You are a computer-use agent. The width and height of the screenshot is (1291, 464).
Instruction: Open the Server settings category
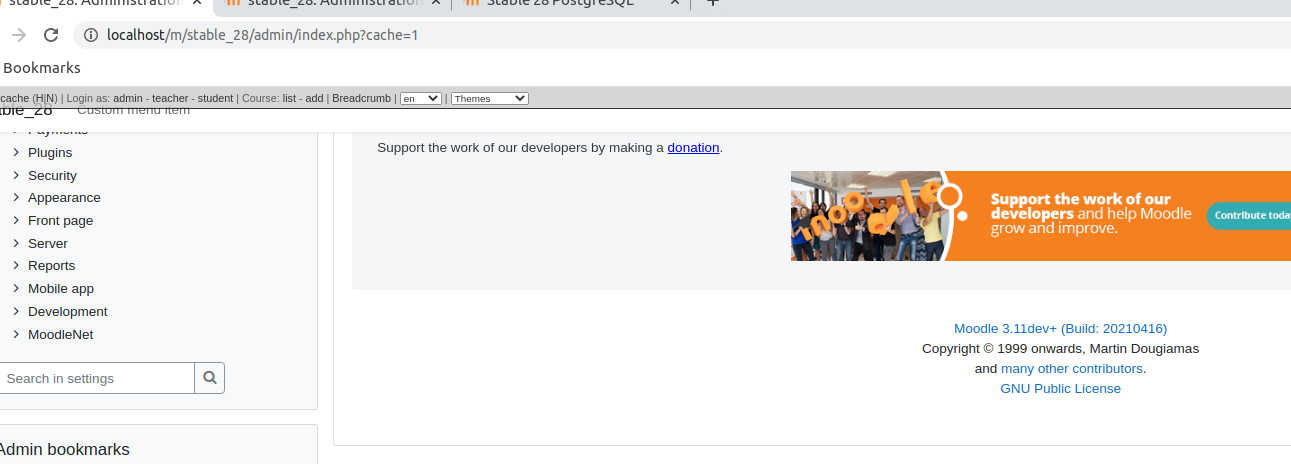(x=48, y=244)
